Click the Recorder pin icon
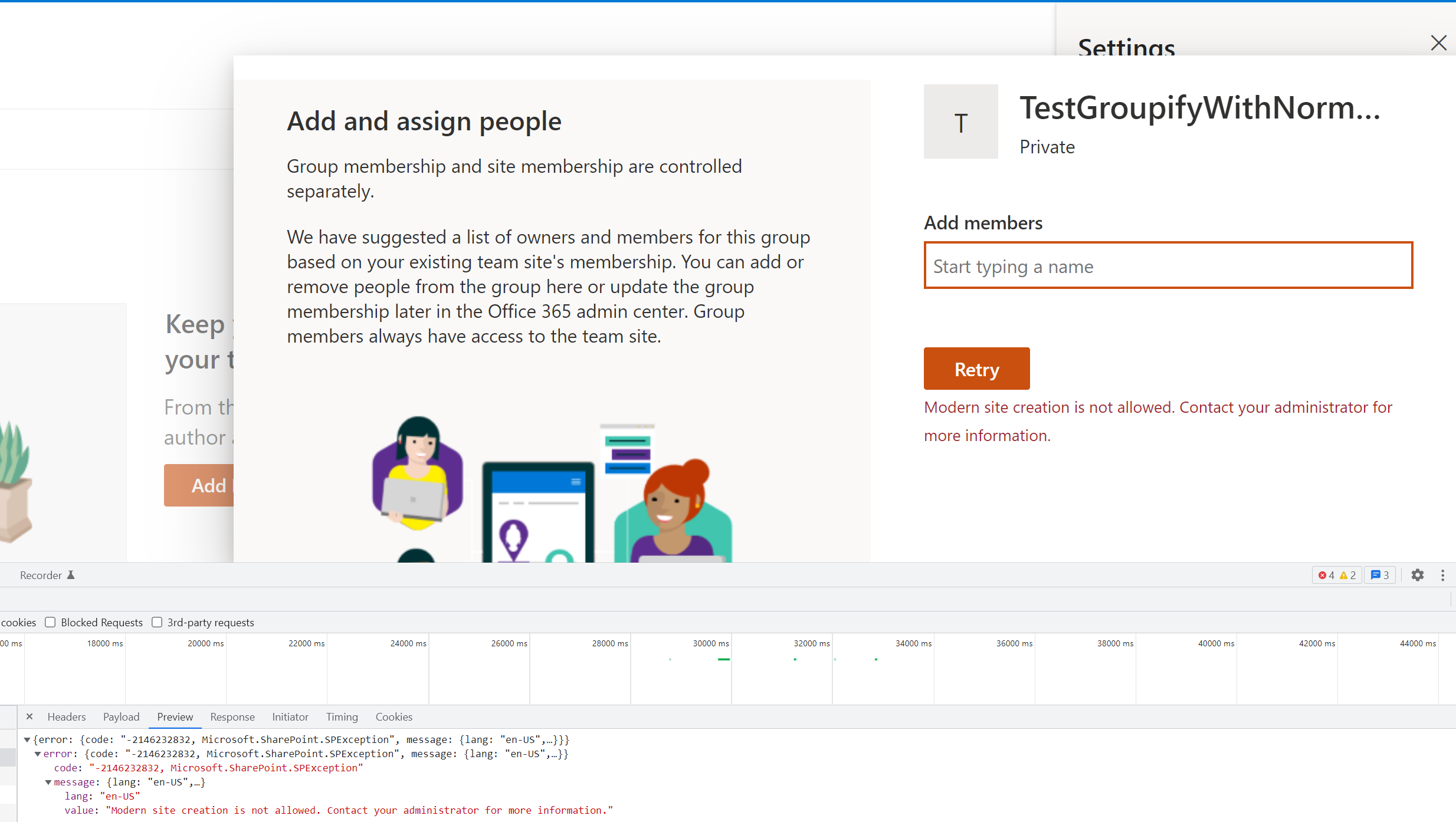Viewport: 1456px width, 822px height. [x=71, y=575]
